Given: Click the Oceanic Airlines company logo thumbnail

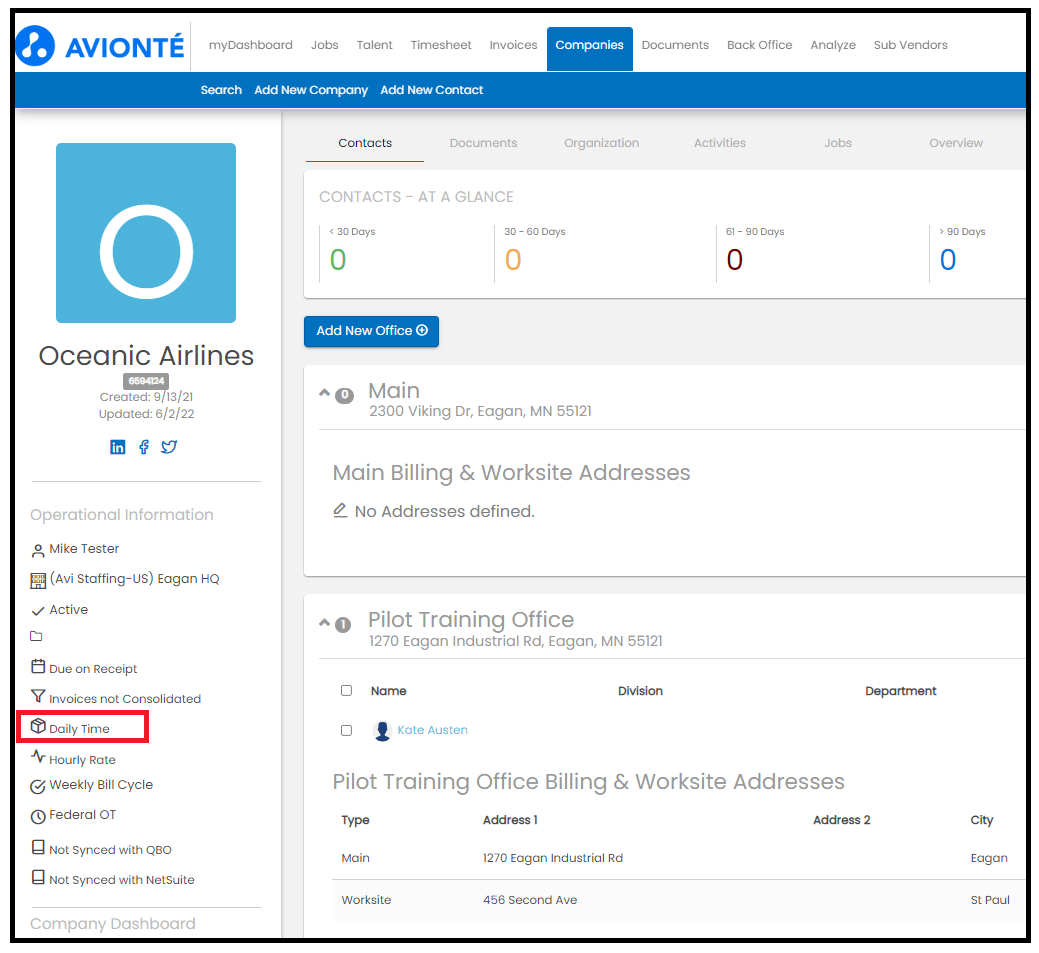Looking at the screenshot, I should pyautogui.click(x=146, y=233).
